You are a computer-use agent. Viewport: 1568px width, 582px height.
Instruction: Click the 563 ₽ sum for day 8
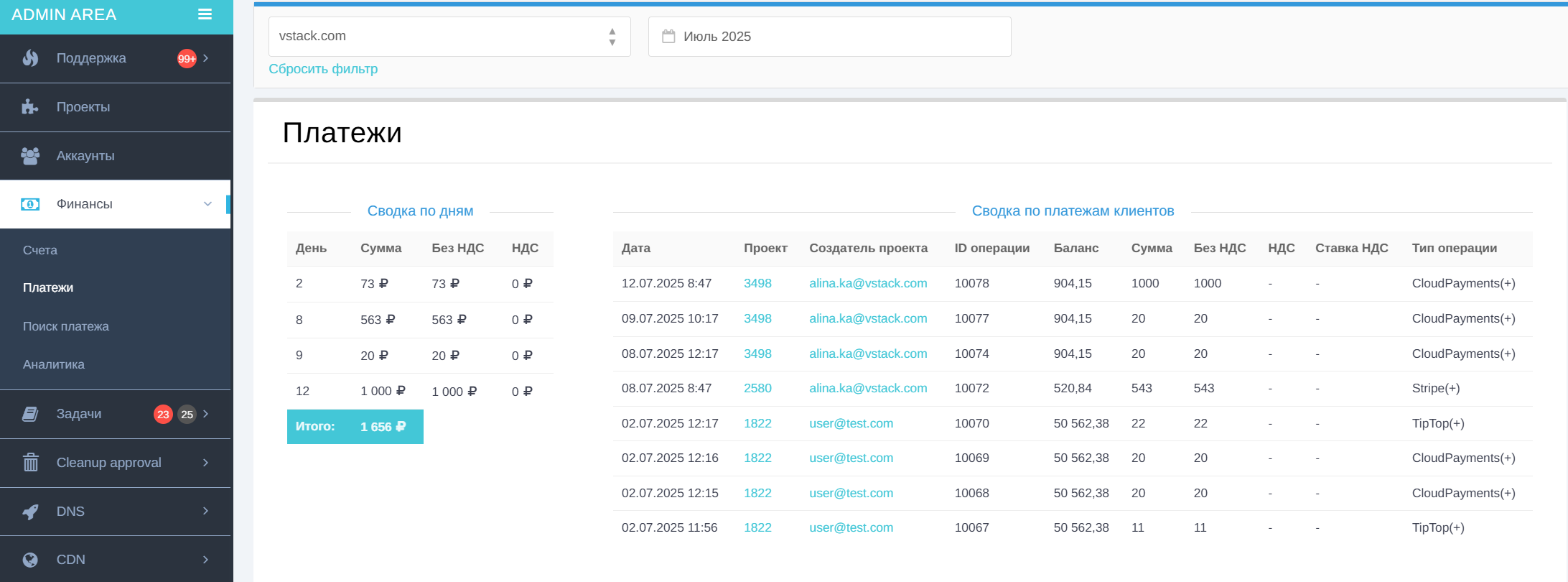[x=378, y=320]
